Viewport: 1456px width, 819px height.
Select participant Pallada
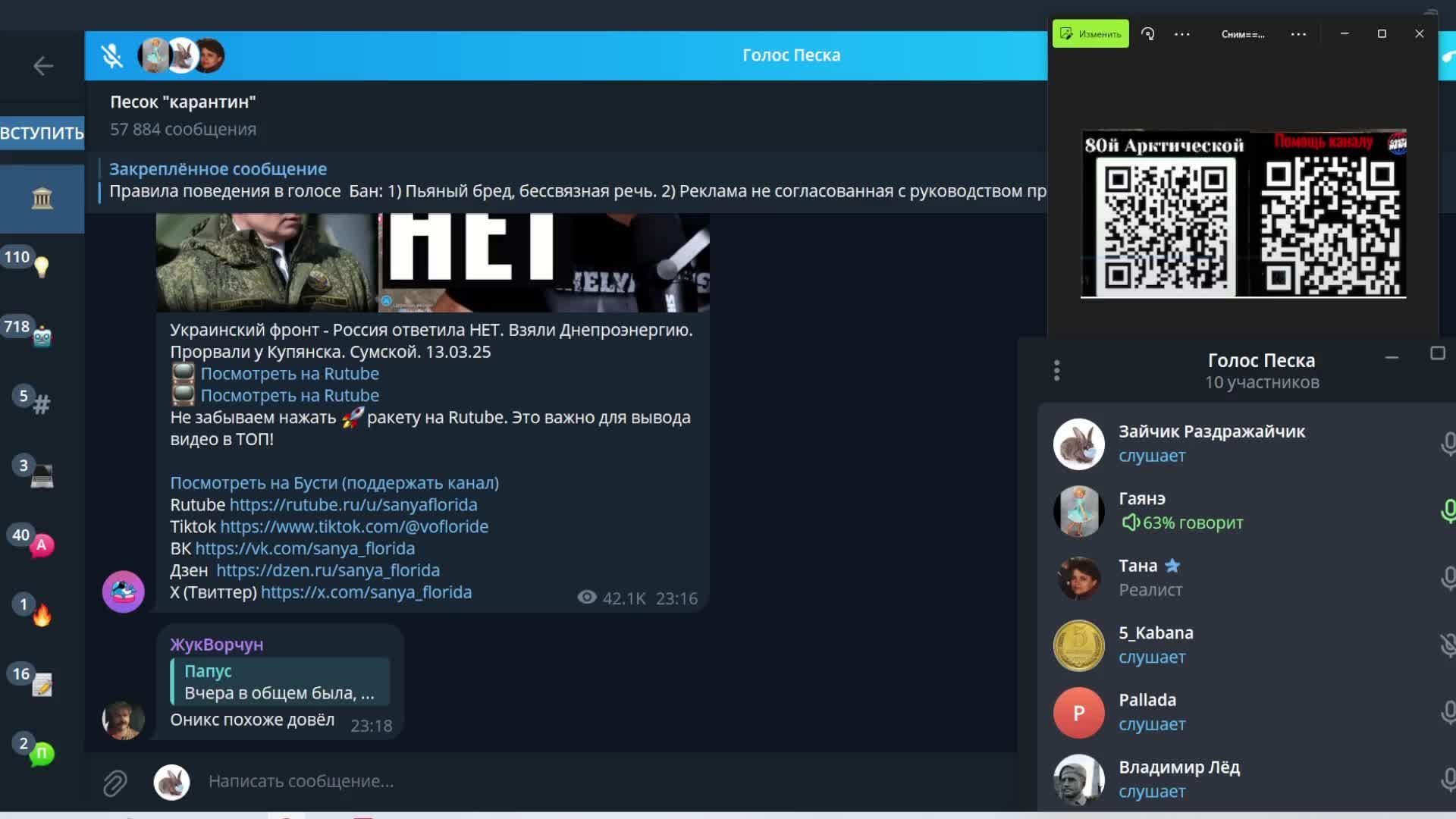(1247, 712)
